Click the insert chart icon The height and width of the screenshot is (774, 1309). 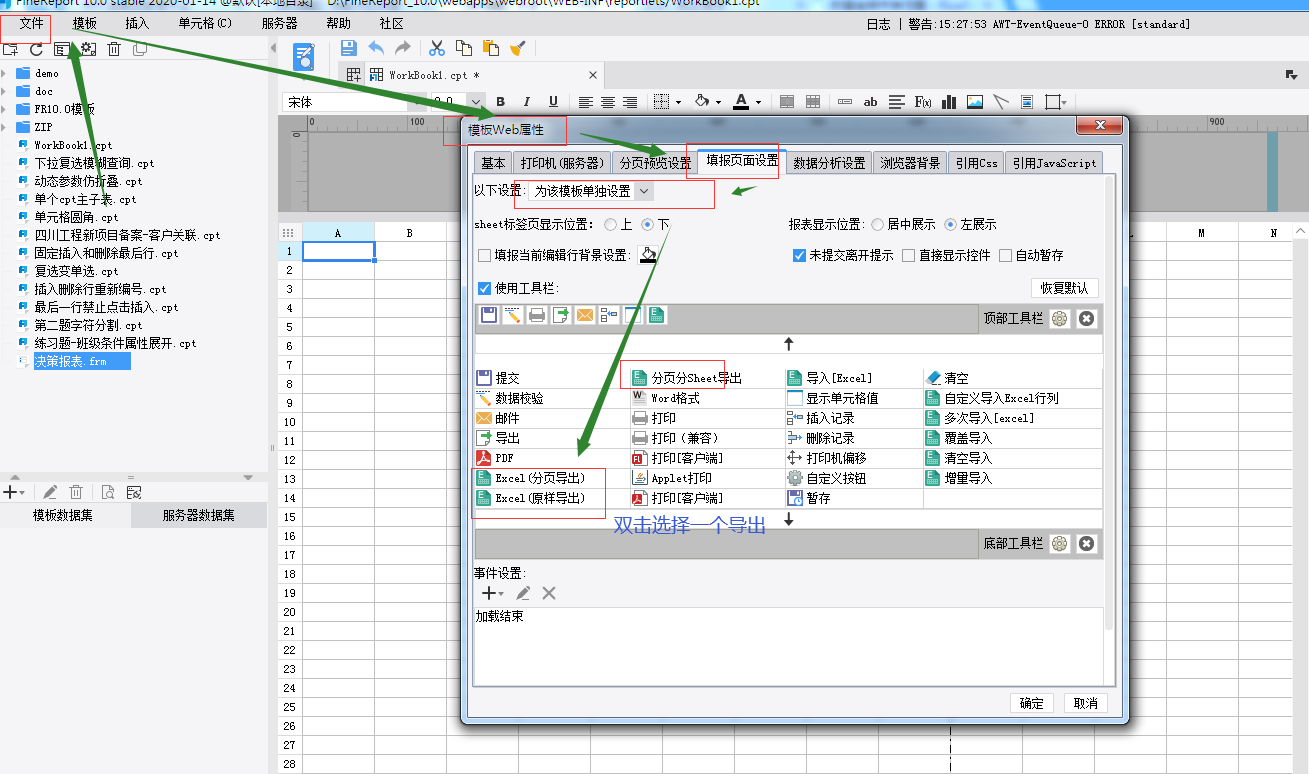click(x=949, y=102)
